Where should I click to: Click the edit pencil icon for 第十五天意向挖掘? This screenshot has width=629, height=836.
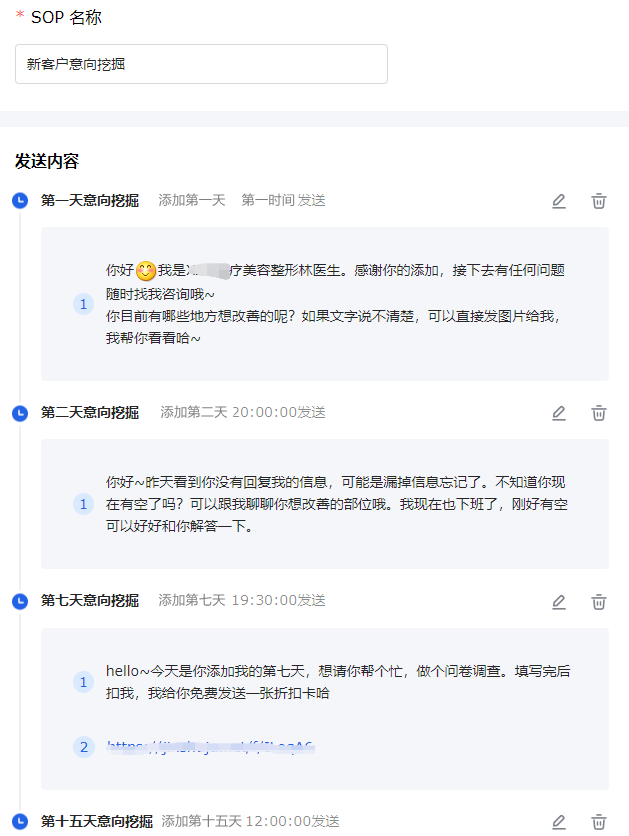click(559, 820)
